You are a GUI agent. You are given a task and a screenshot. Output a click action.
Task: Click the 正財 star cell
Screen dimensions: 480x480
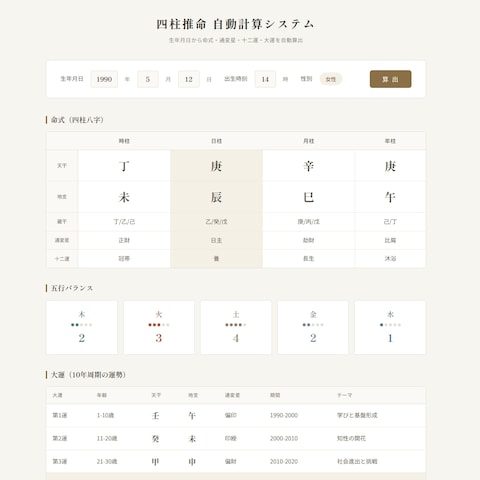pyautogui.click(x=124, y=240)
